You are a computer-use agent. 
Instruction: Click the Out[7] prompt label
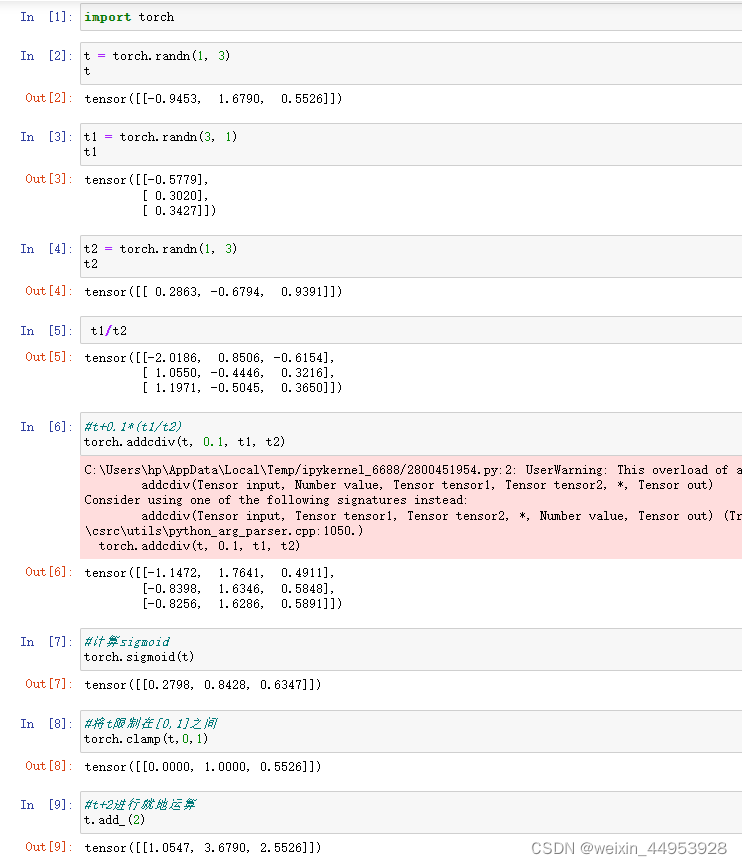coord(49,684)
